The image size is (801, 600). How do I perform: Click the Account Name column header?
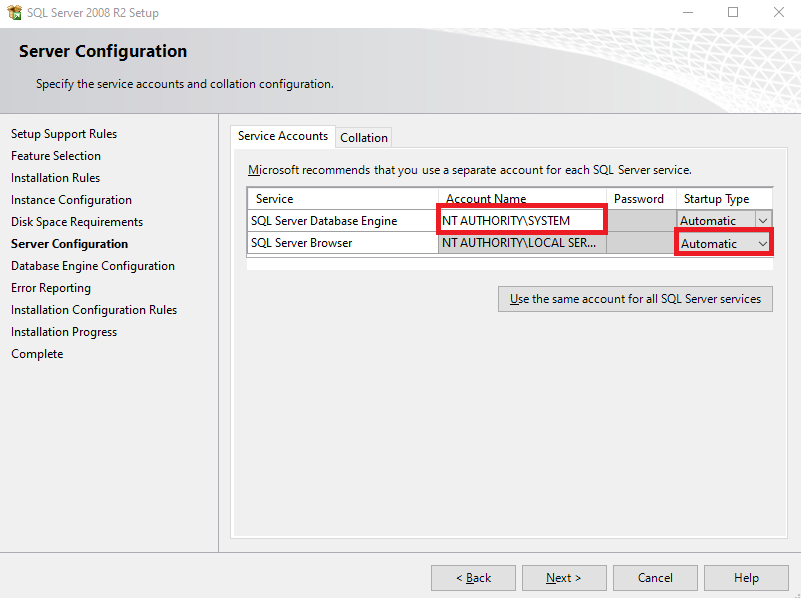(522, 199)
